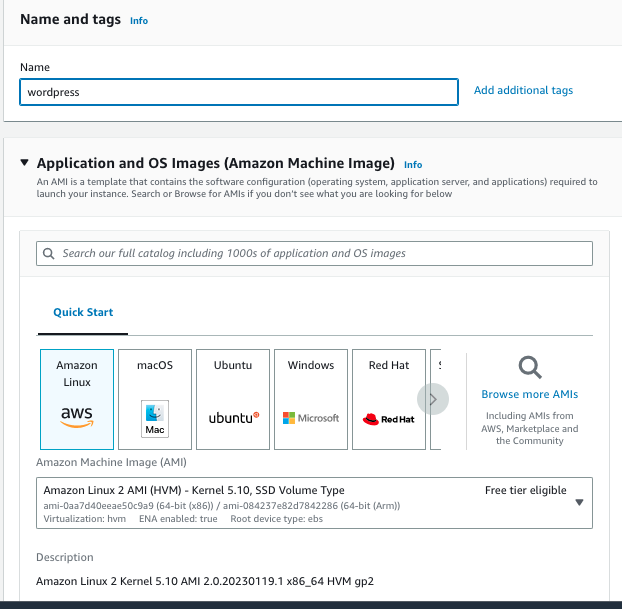Click the Amazon Linux 2 AMI name text
Screen dimensions: 622x609
coord(190,491)
